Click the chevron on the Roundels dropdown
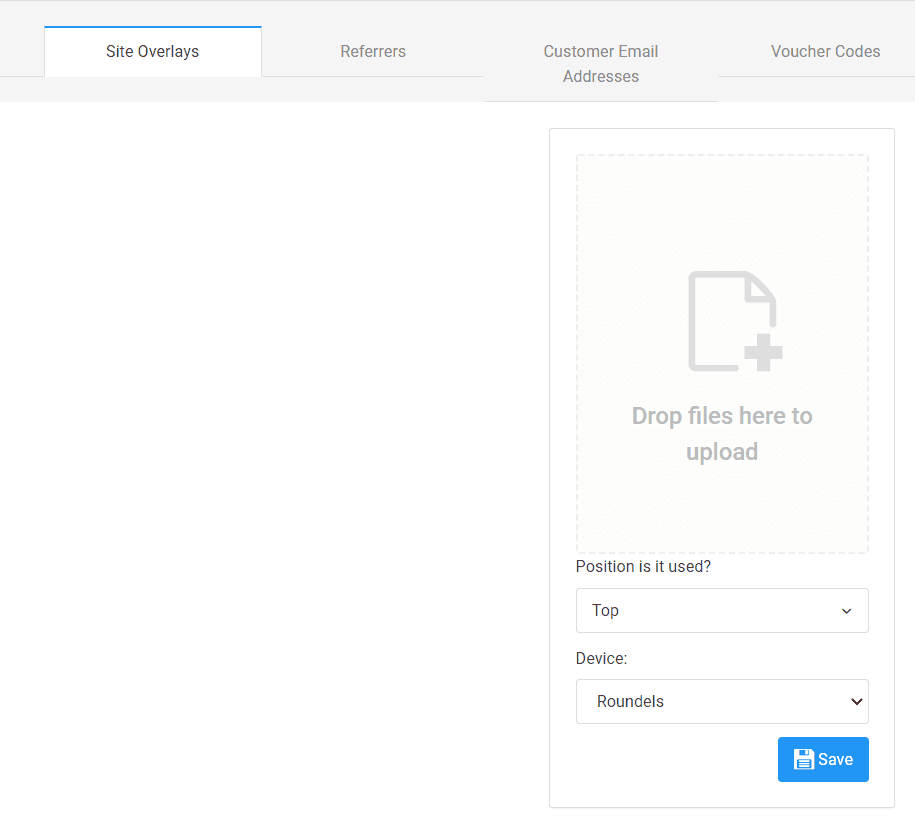The image size is (915, 818). tap(856, 701)
